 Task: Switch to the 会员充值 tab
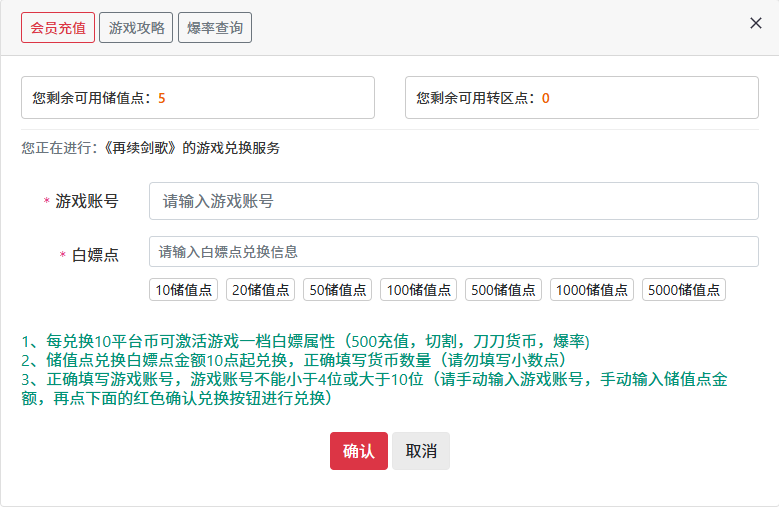pyautogui.click(x=58, y=28)
